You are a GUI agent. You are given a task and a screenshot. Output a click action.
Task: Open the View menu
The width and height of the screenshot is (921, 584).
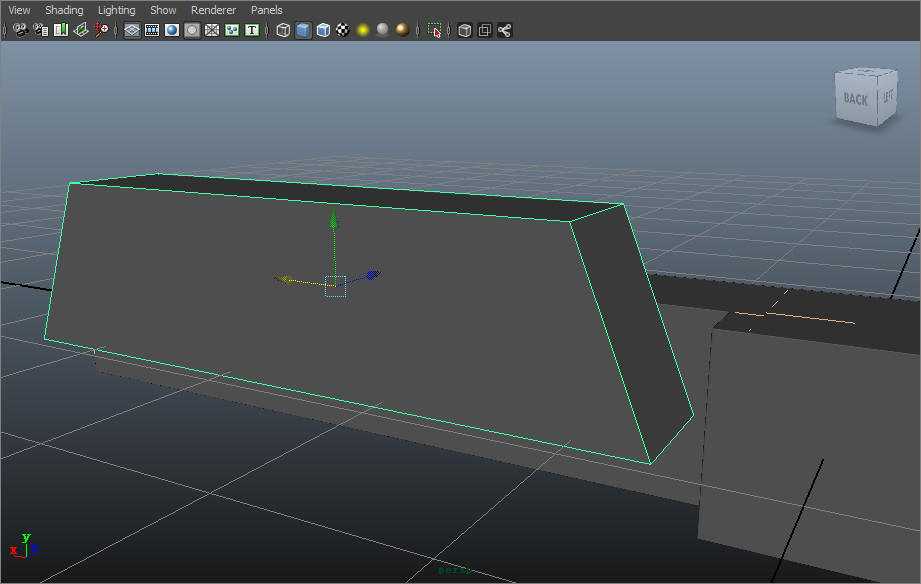click(x=19, y=10)
